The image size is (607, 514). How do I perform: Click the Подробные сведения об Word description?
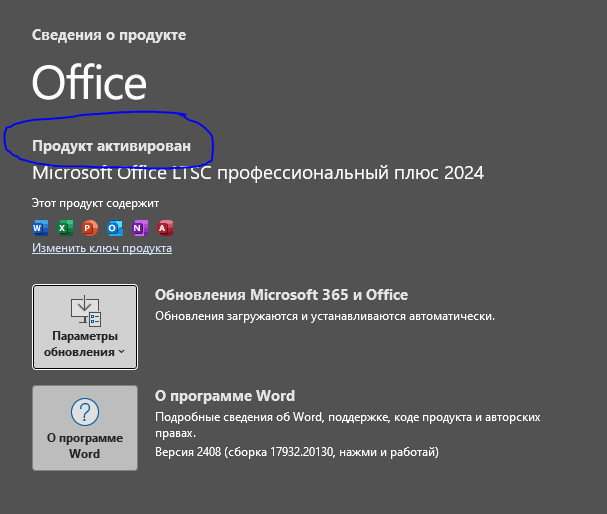coord(348,425)
